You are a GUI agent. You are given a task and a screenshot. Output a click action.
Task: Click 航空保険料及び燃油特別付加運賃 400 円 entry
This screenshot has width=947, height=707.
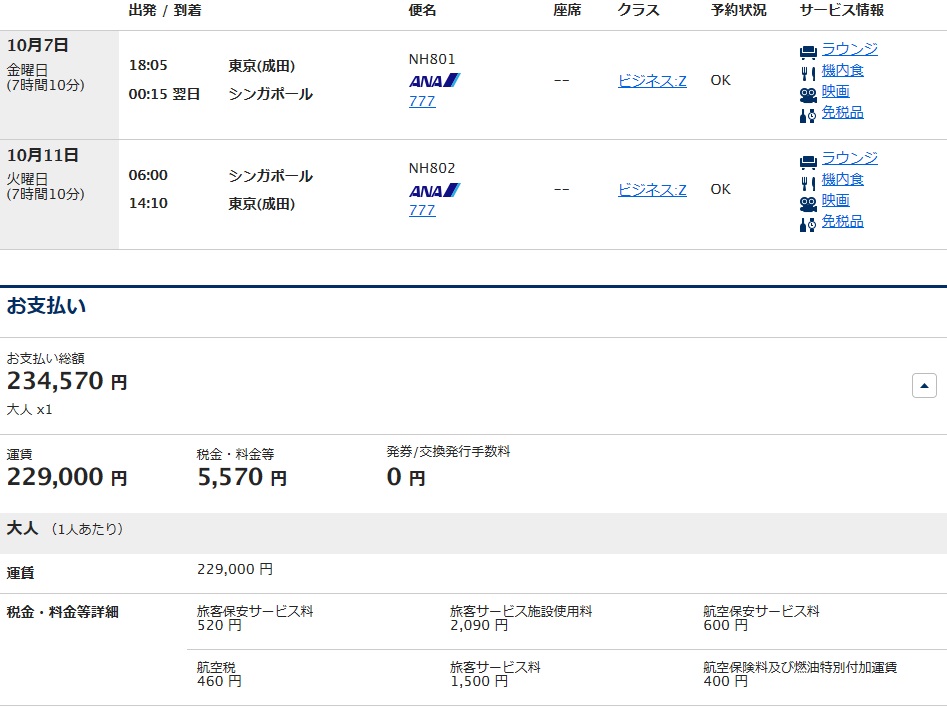(800, 674)
